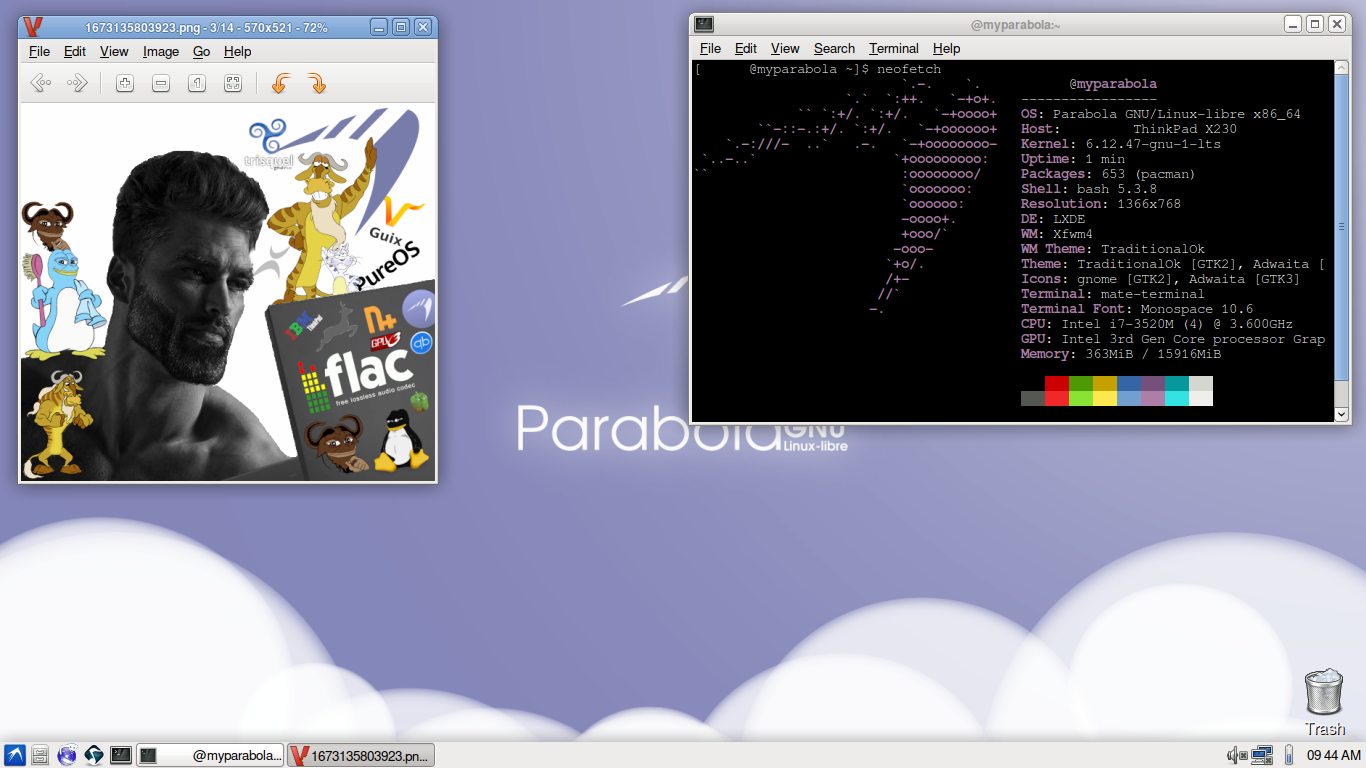This screenshot has height=768, width=1366.
Task: Check the battery indicator in the tray
Action: [x=1290, y=755]
